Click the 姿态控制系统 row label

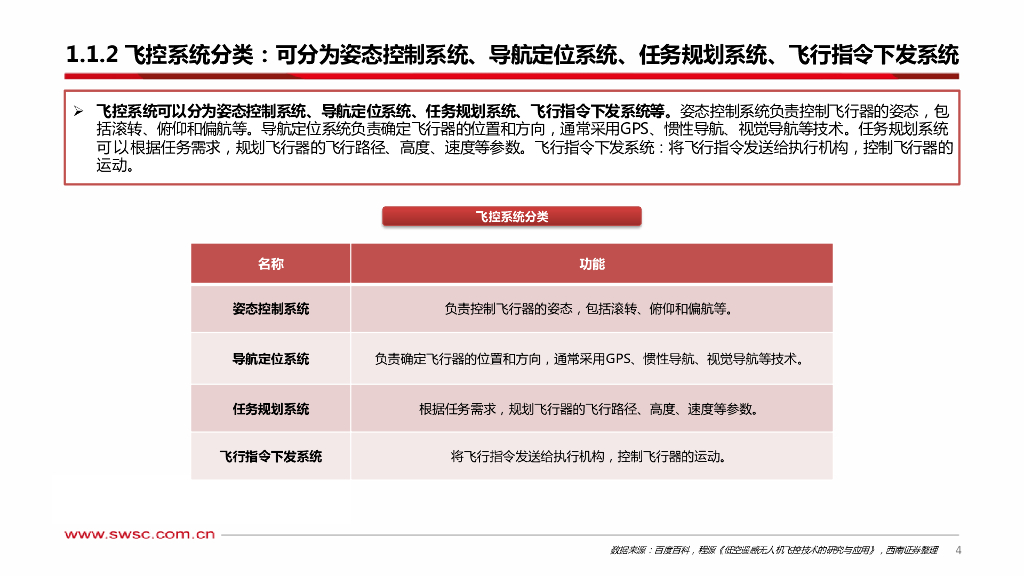tap(270, 309)
